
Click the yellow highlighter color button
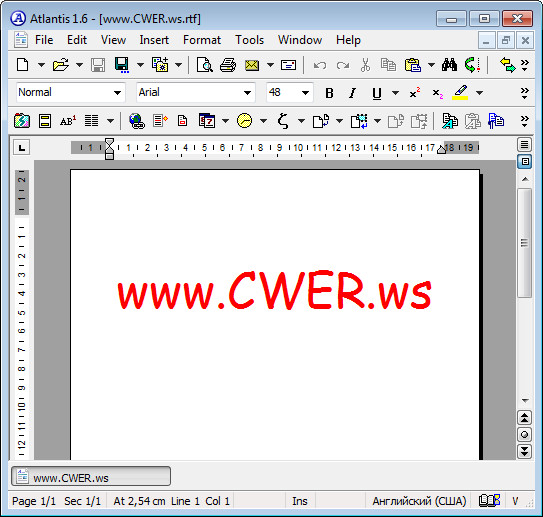pos(460,93)
